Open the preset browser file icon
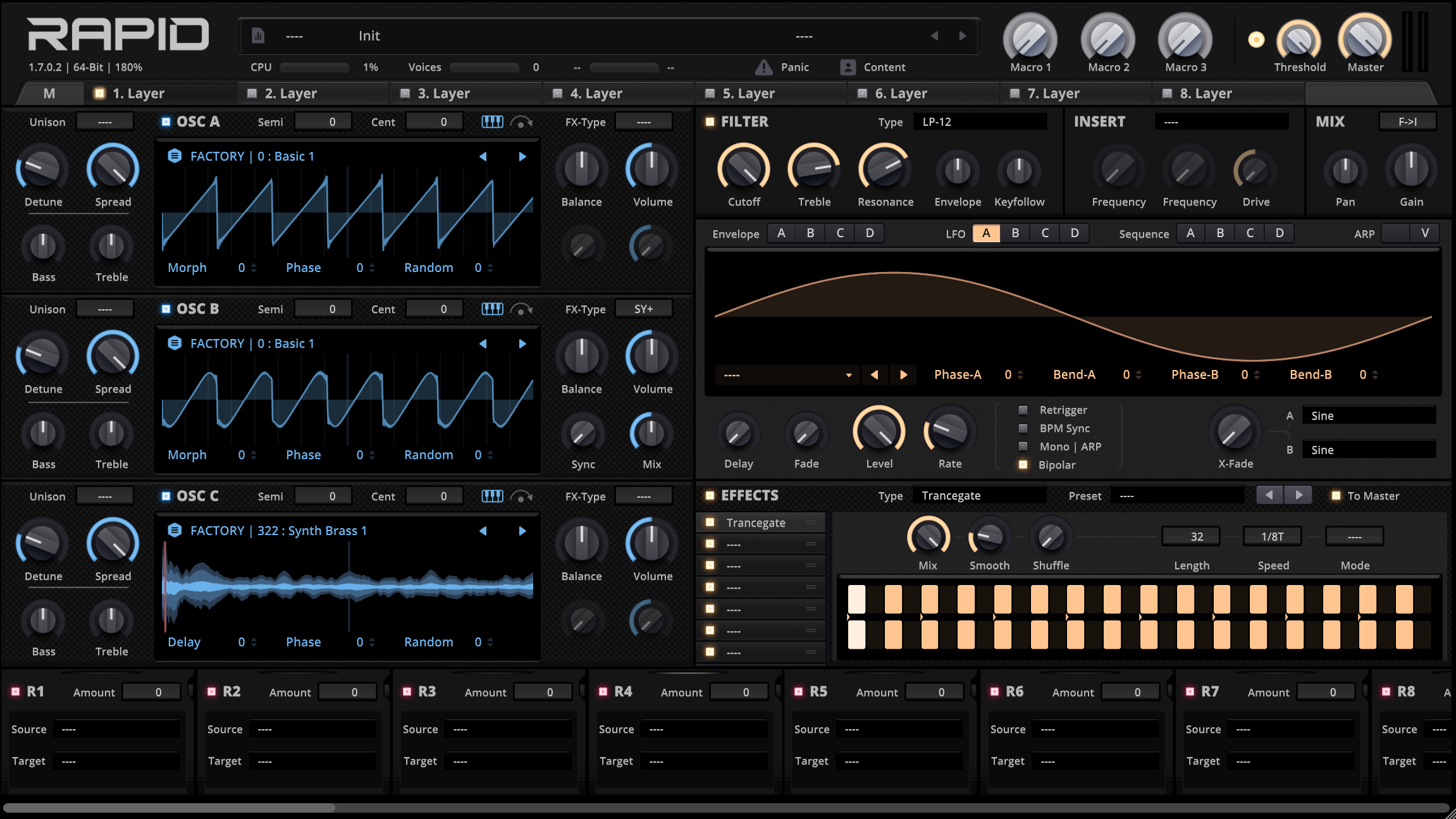The image size is (1456, 819). (x=258, y=36)
